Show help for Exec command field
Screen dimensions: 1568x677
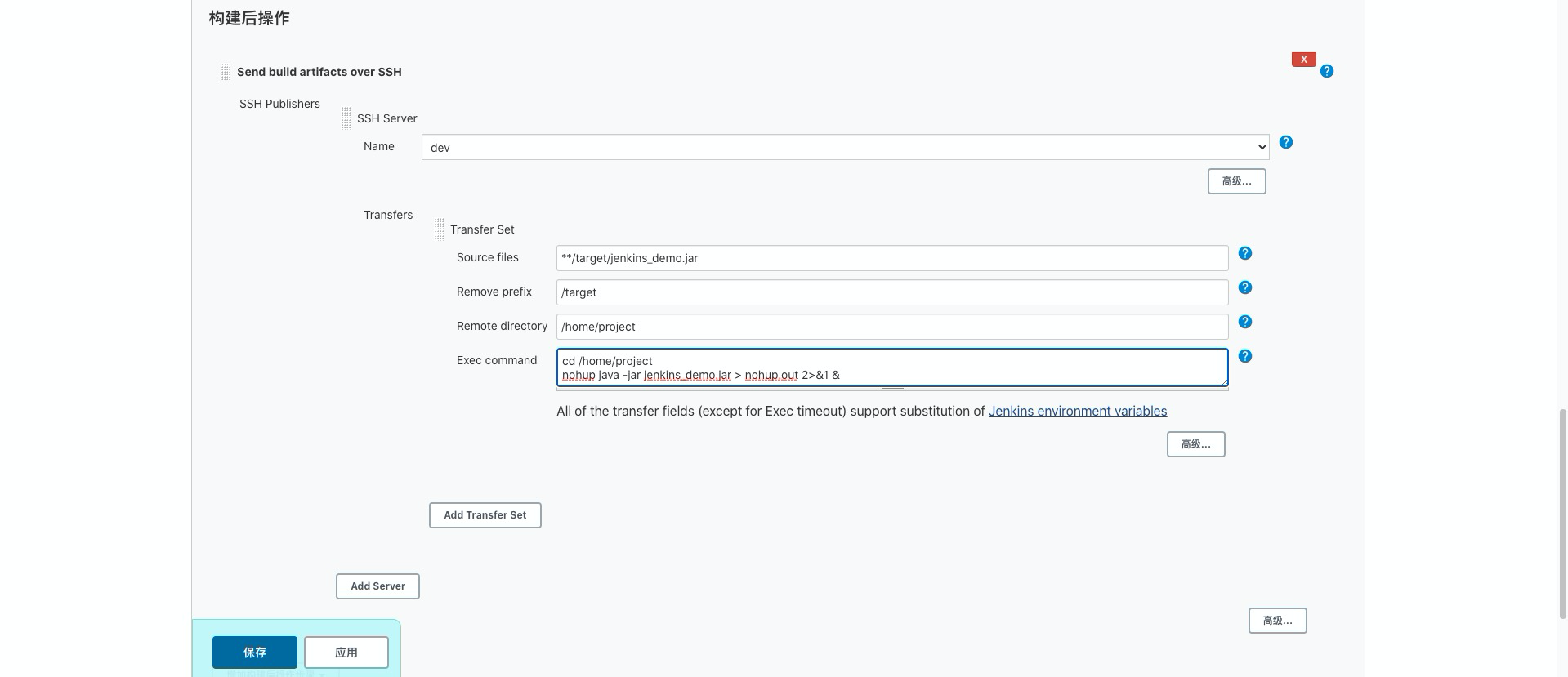tap(1245, 356)
